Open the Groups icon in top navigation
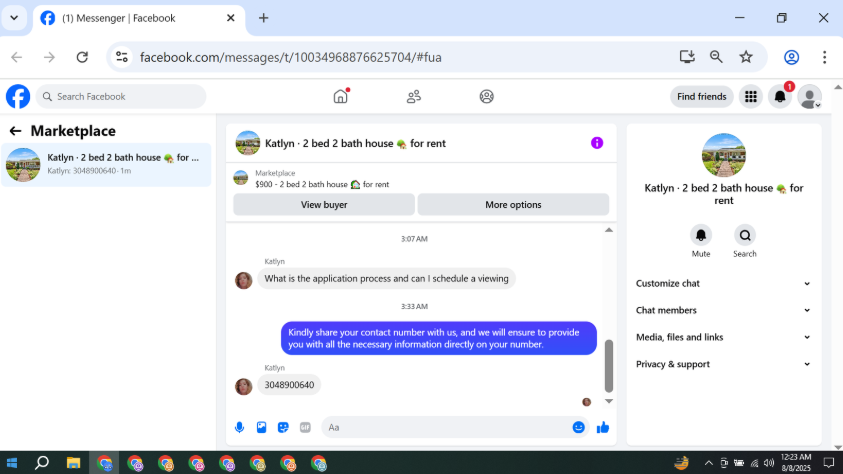This screenshot has height=474, width=843. 487,97
